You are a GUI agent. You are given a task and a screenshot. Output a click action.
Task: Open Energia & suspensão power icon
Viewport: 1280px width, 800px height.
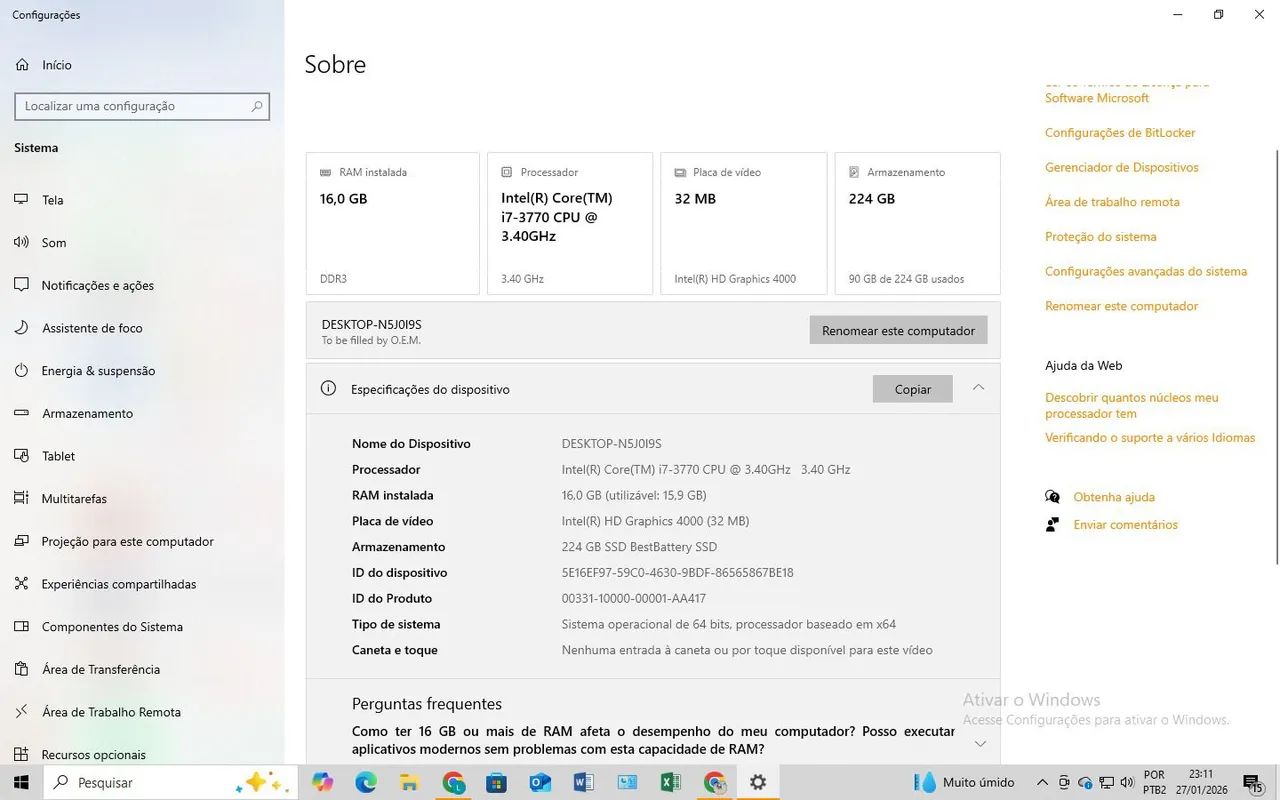(22, 370)
